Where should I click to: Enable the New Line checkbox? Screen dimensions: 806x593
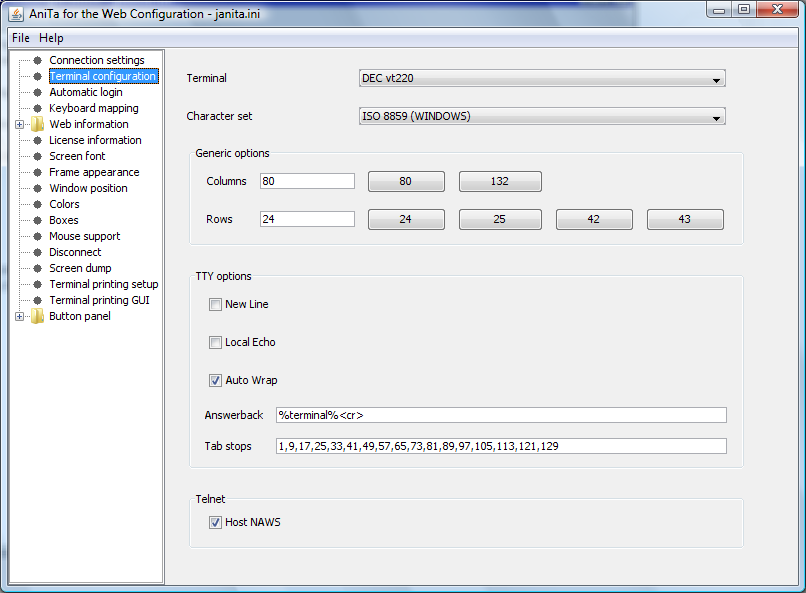pyautogui.click(x=215, y=304)
